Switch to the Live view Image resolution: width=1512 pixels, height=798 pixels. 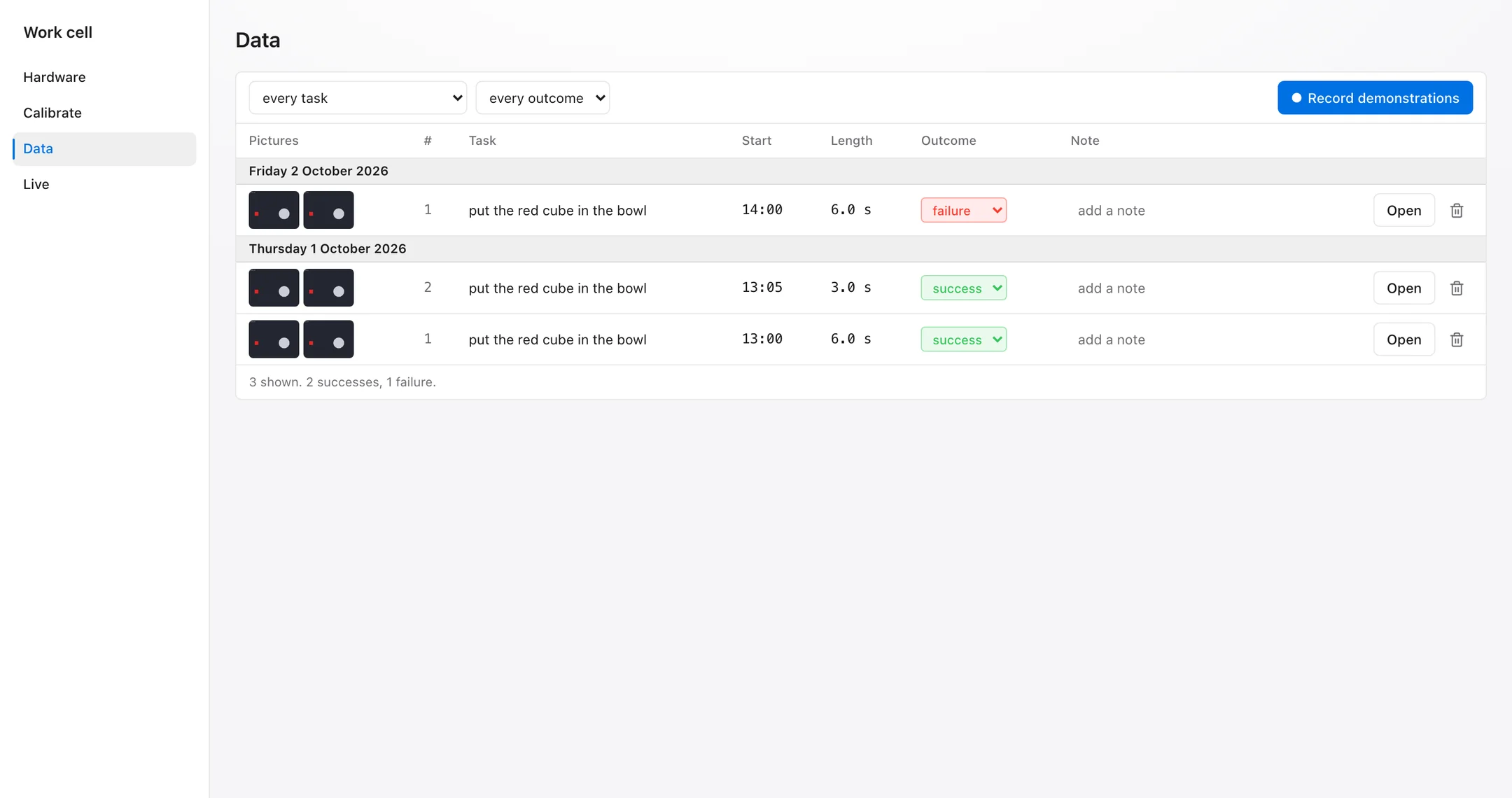104,184
